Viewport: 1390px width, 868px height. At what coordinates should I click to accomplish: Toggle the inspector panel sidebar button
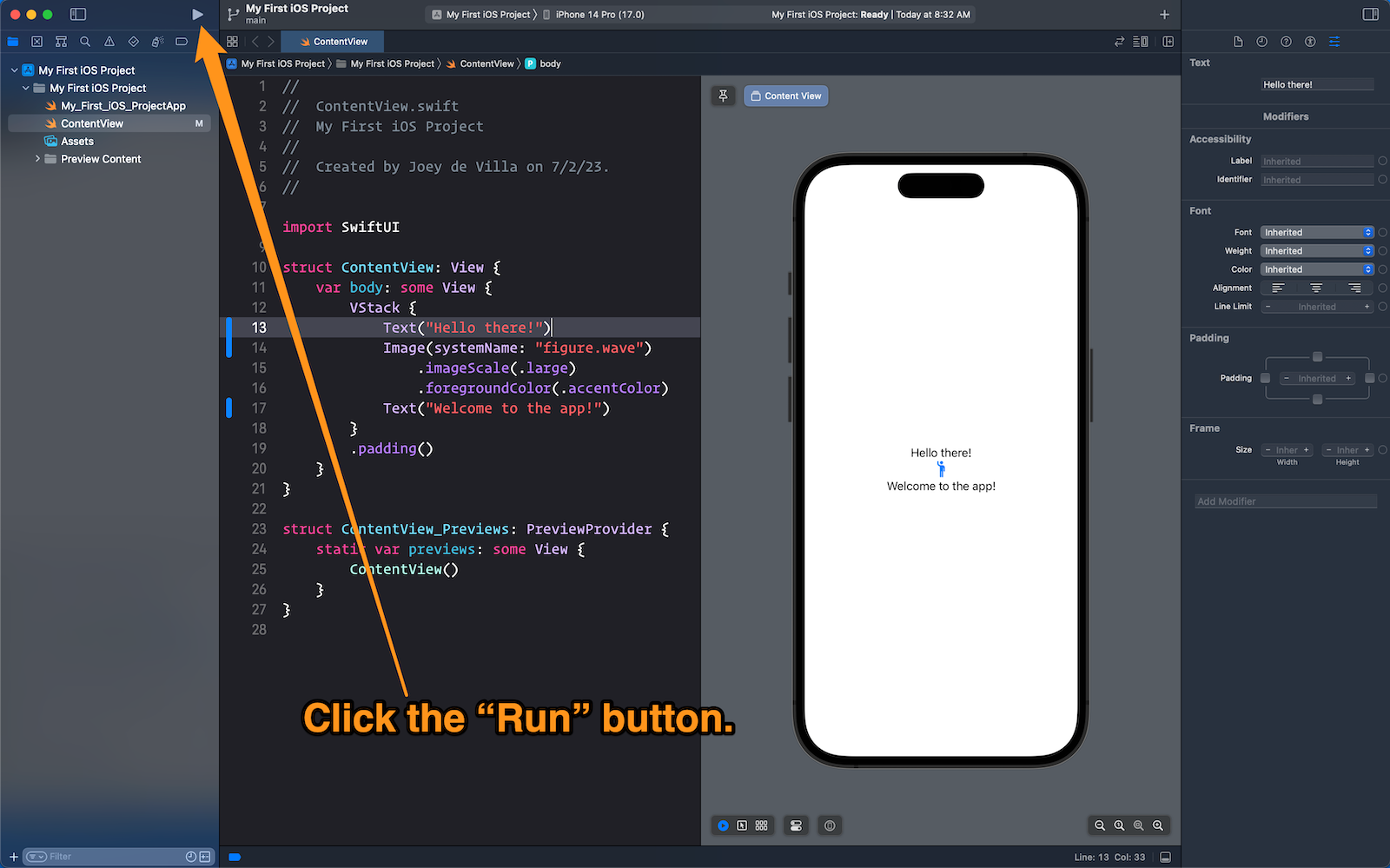(x=1371, y=14)
